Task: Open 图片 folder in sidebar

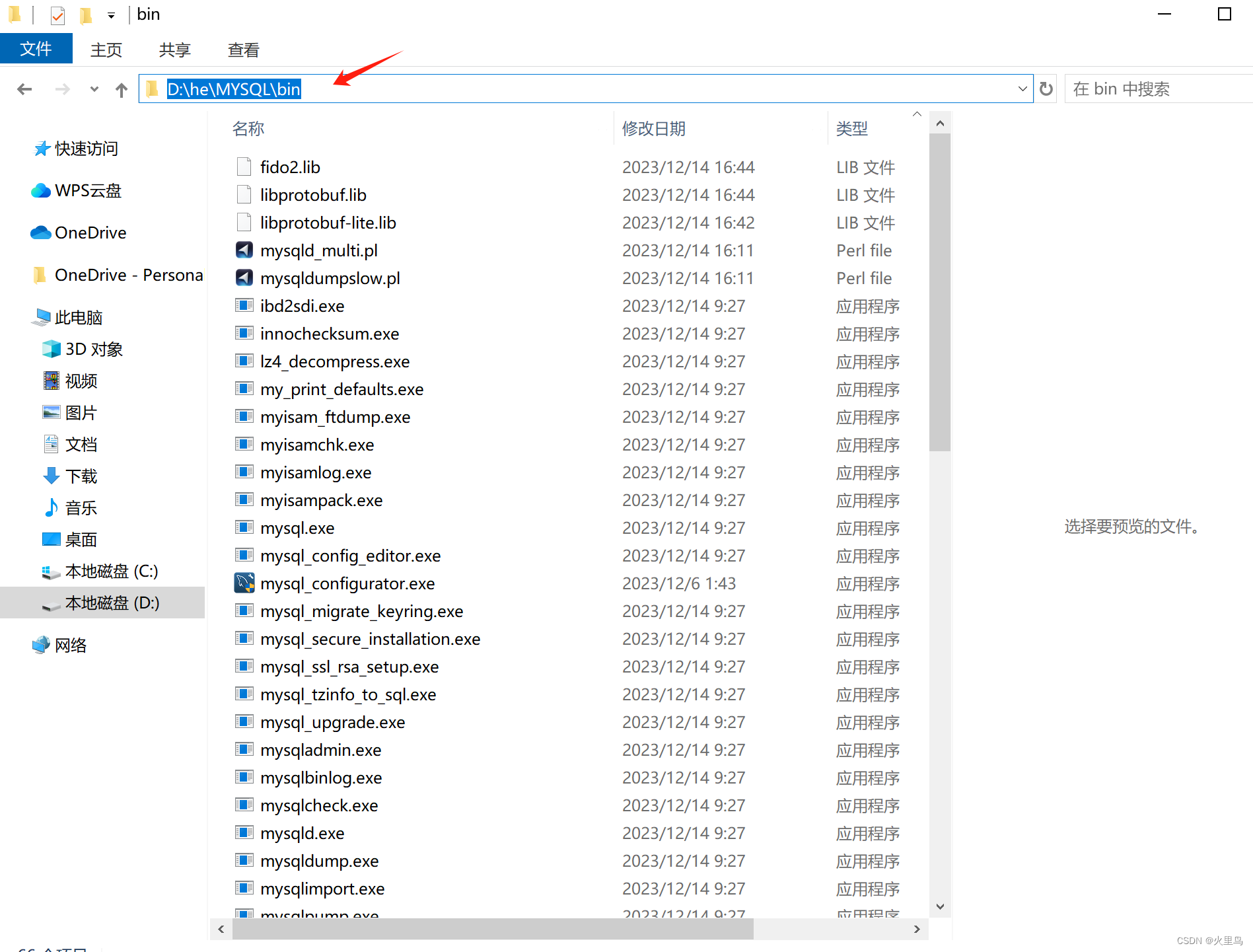Action: coord(71,413)
